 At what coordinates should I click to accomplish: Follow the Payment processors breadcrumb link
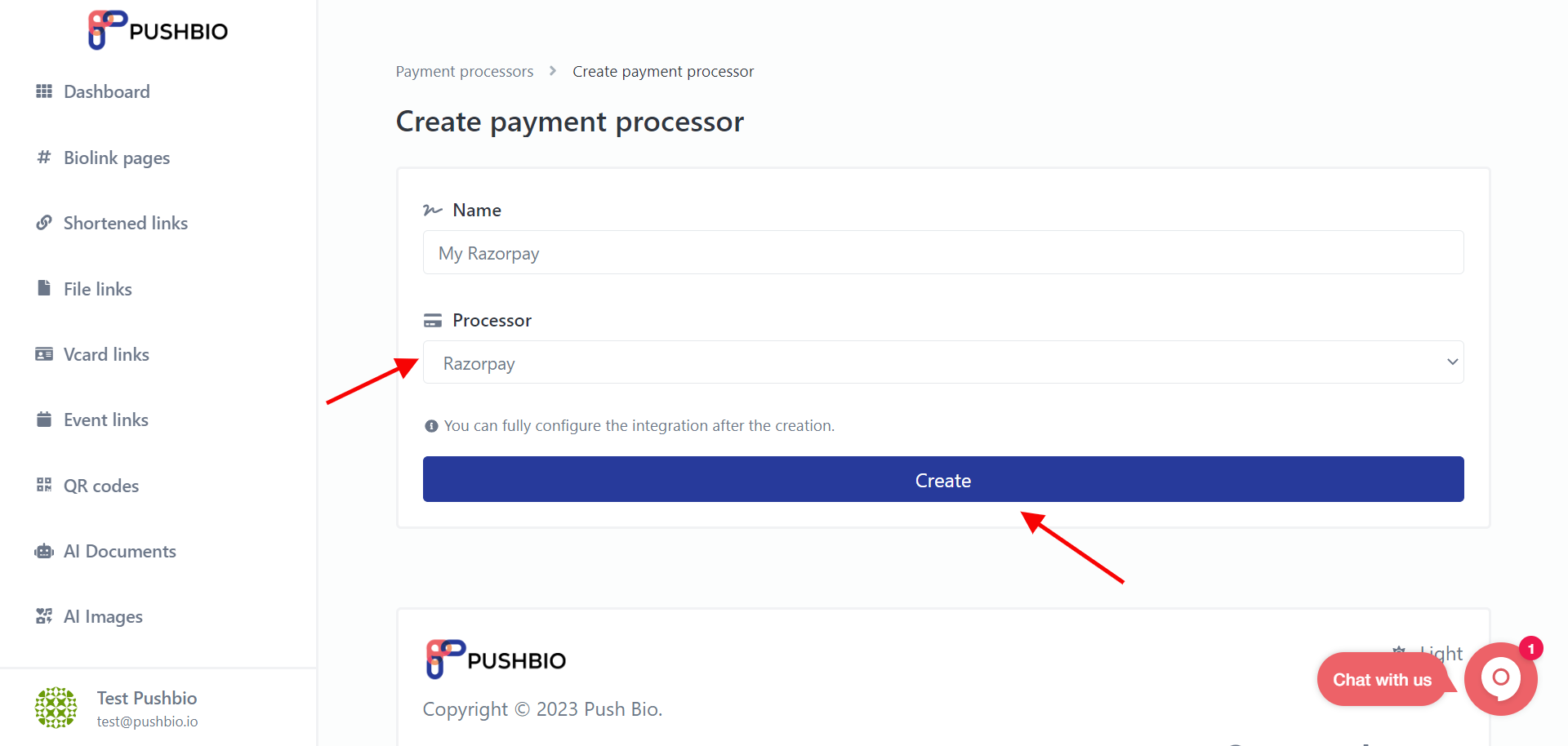point(465,72)
